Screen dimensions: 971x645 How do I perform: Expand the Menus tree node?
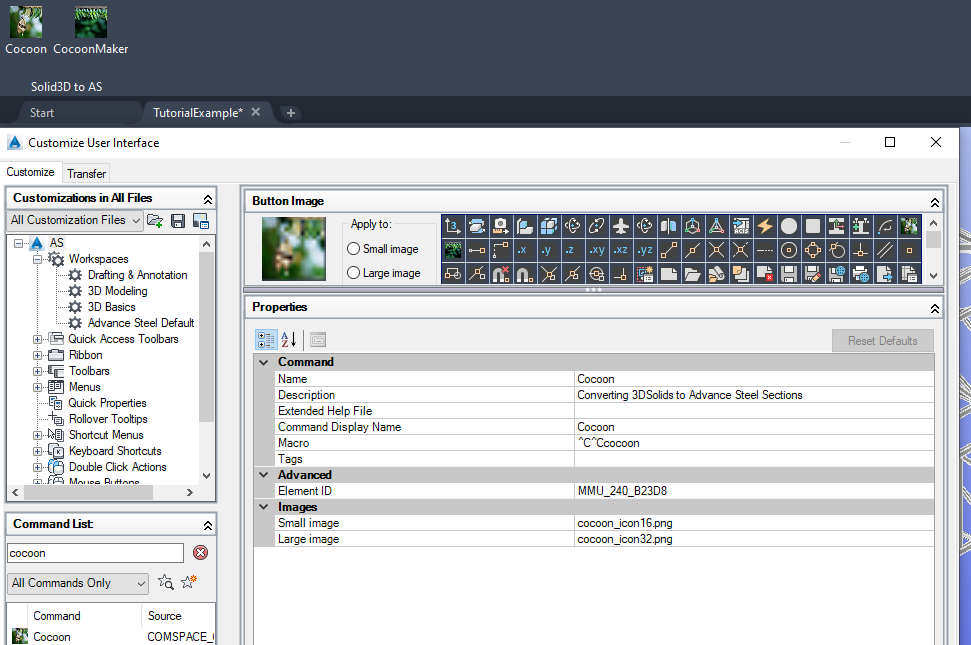(38, 387)
